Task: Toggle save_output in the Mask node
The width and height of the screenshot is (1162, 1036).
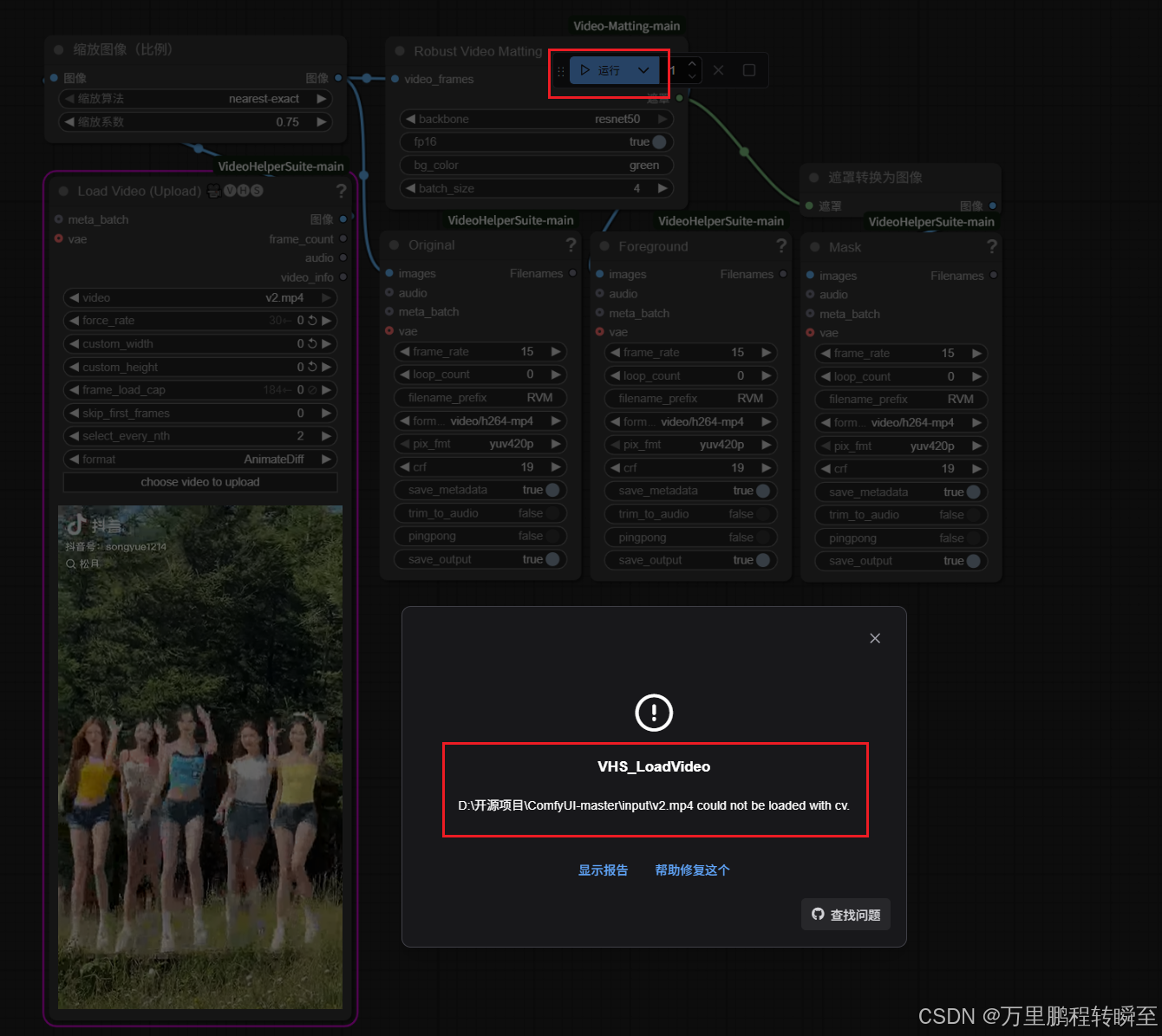Action: (x=974, y=561)
